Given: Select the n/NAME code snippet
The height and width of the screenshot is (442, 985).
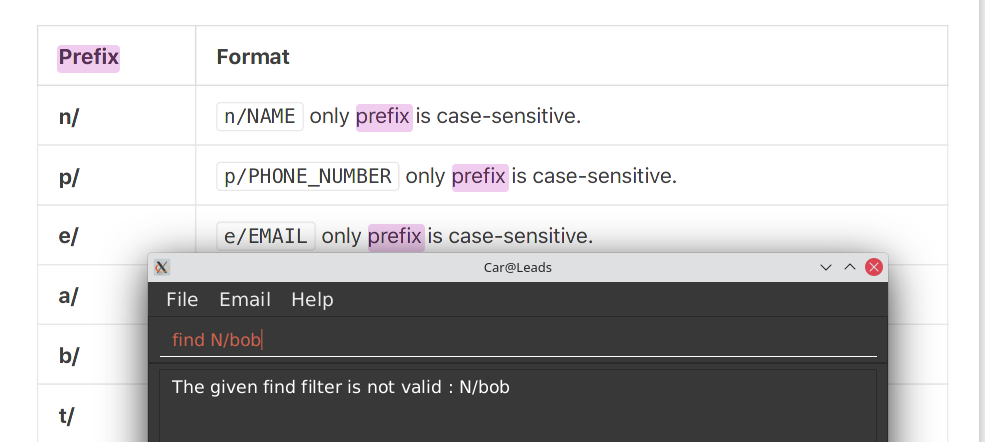Looking at the screenshot, I should pos(260,117).
